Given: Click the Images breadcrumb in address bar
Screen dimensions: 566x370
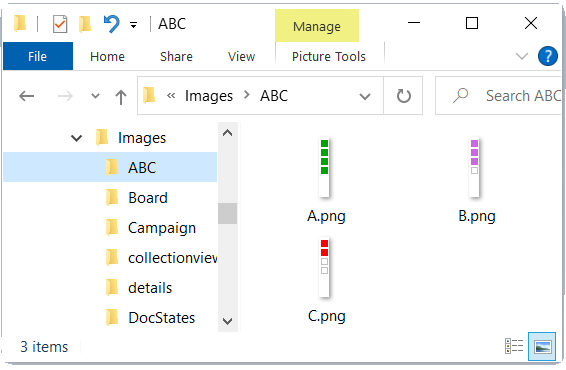Looking at the screenshot, I should tap(209, 96).
